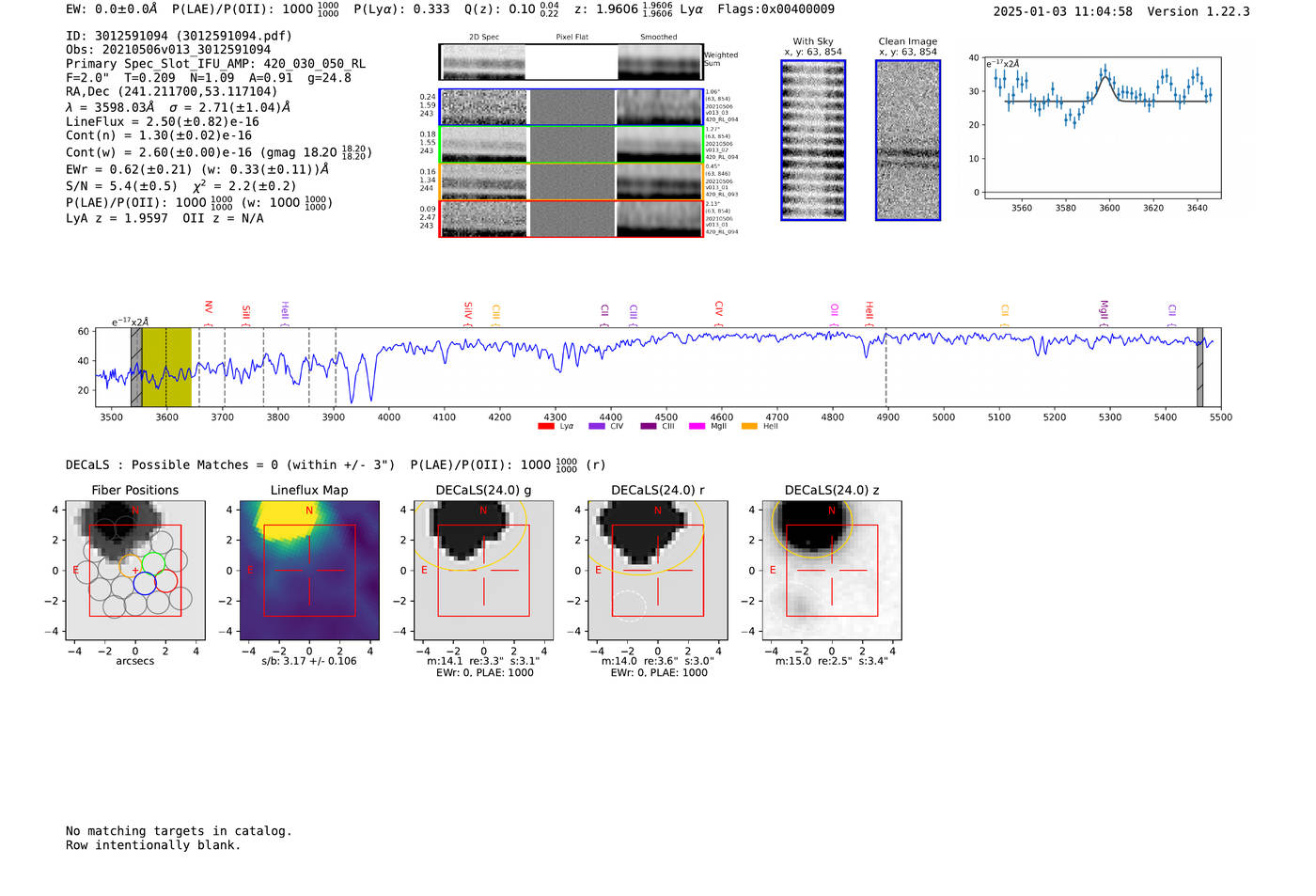Select the DECaLS r-band image
The image size is (1316, 896).
coord(658,570)
